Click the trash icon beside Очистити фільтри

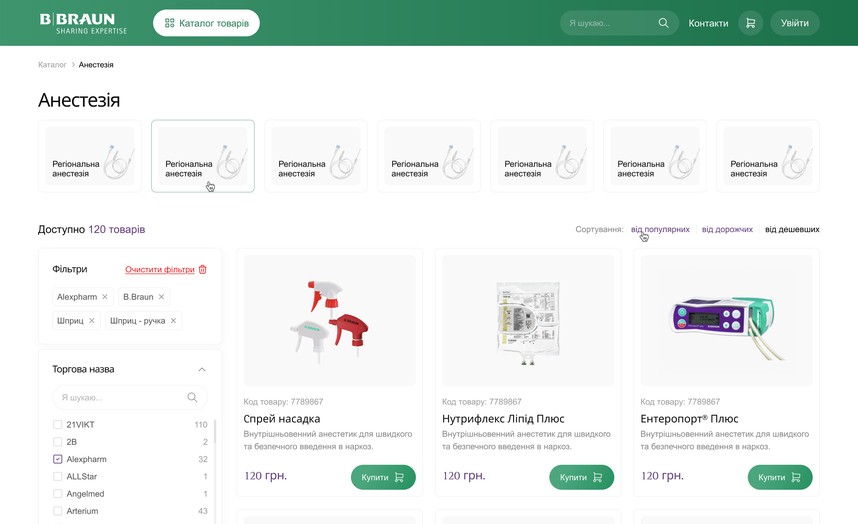[202, 269]
